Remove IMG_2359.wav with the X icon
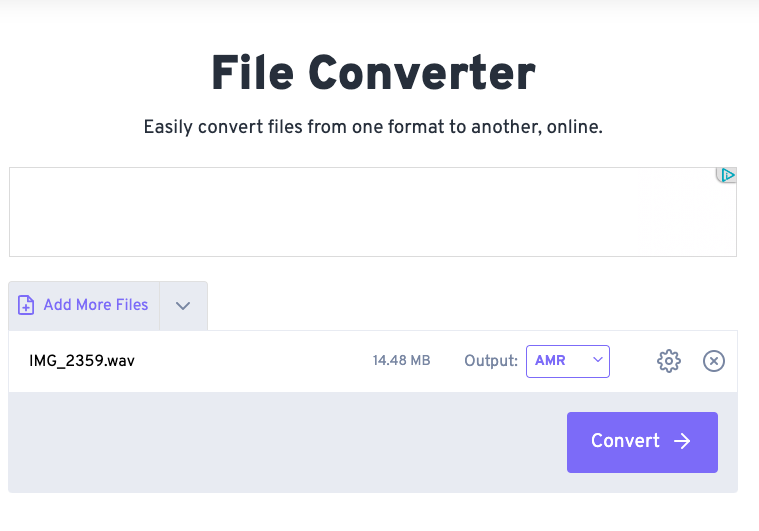 714,361
